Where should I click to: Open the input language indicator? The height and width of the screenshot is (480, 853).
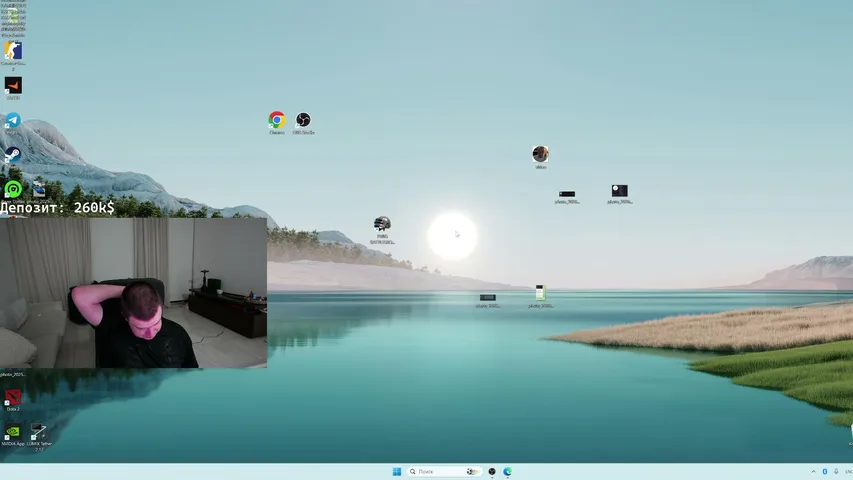point(849,471)
